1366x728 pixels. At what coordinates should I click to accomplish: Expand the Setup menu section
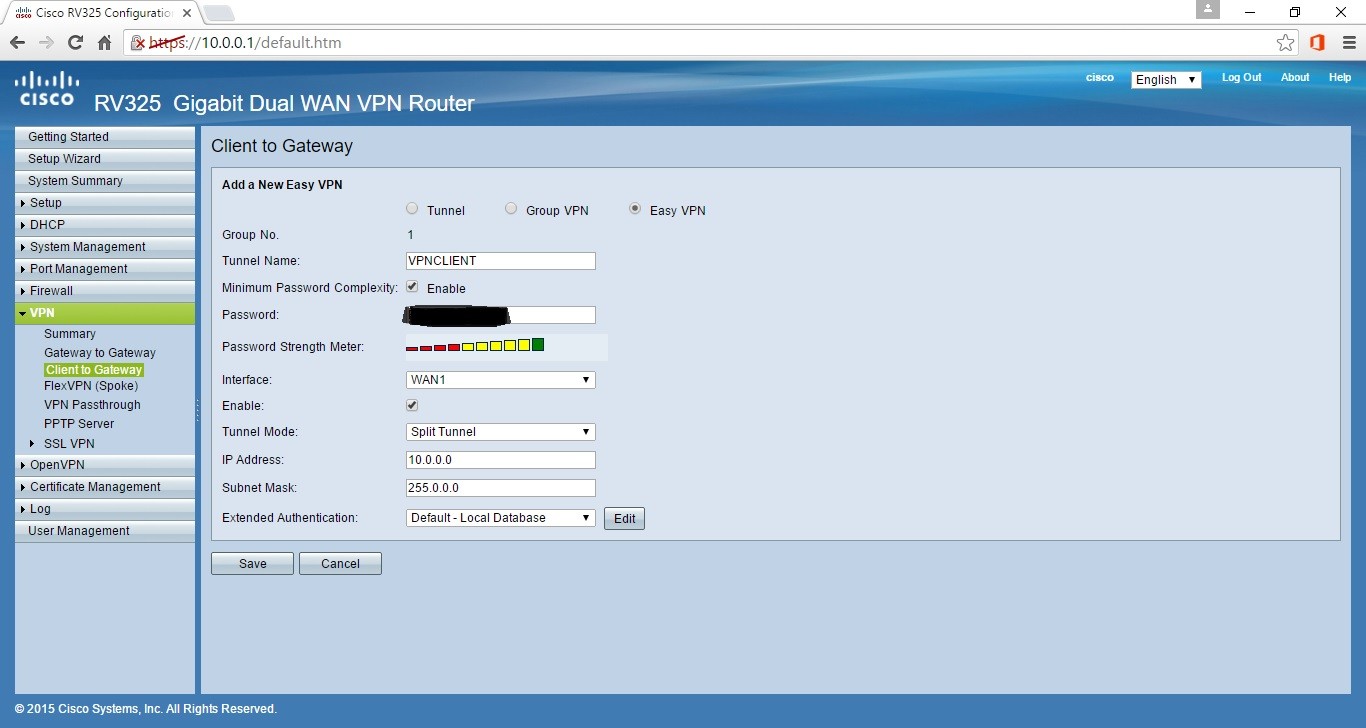point(105,203)
